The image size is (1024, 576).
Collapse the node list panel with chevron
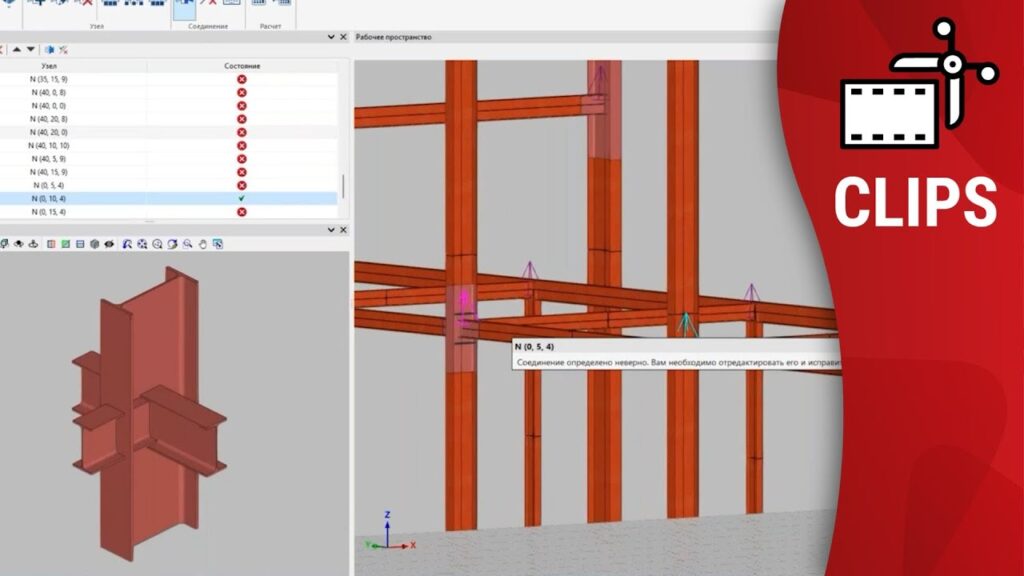tap(332, 37)
